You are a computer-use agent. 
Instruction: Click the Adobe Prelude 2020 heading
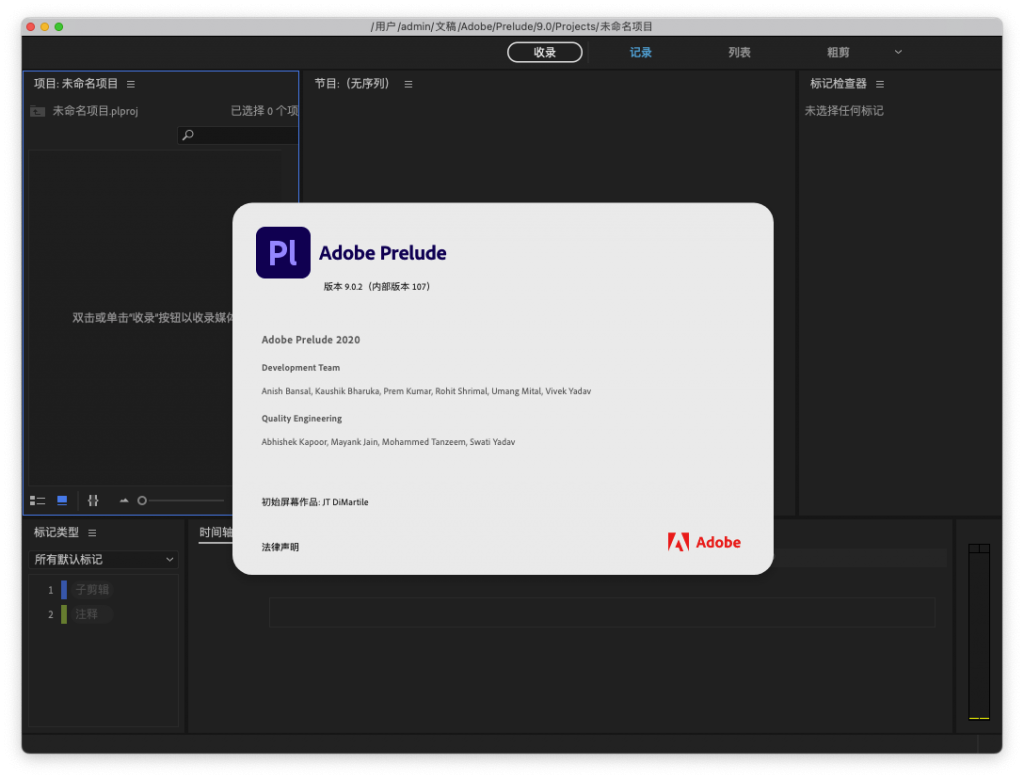[x=311, y=340]
